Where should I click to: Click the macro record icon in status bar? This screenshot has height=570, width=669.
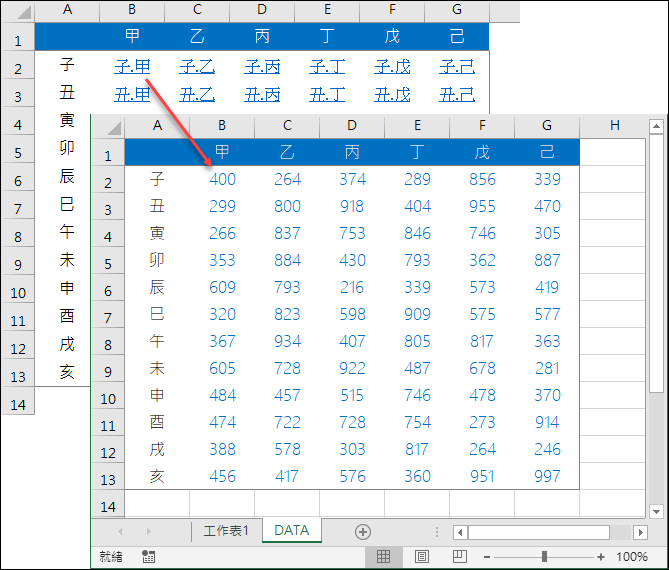point(148,556)
